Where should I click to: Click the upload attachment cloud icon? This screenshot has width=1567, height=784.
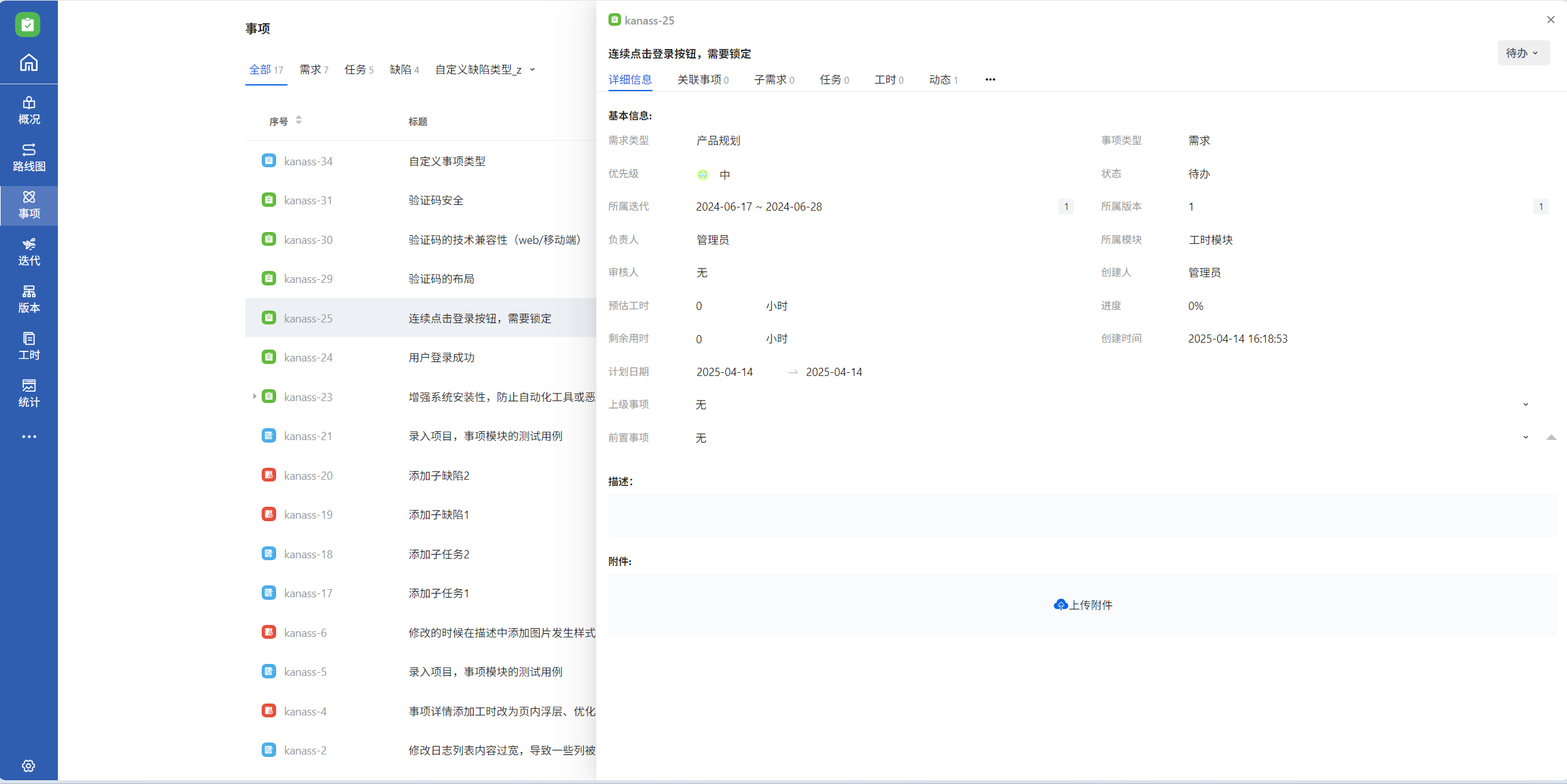pos(1061,605)
